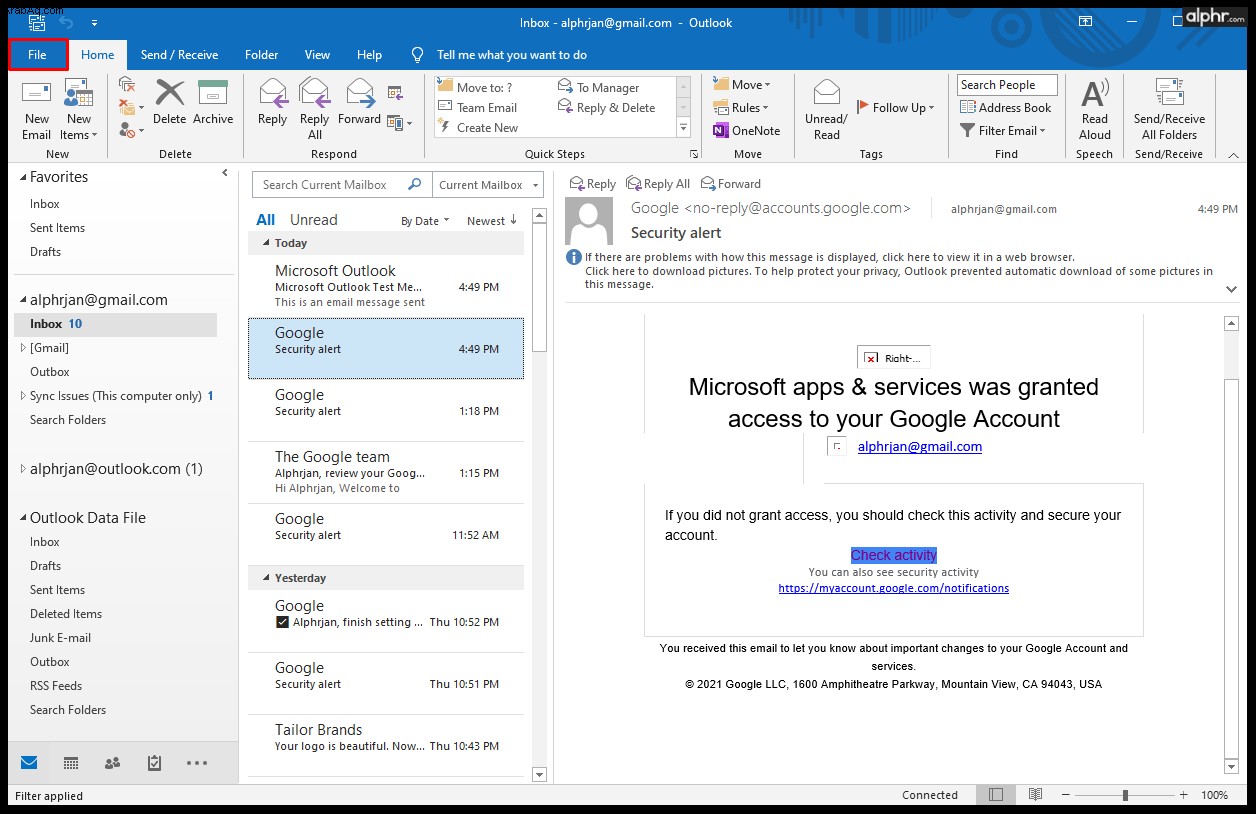Show All messages filter
Viewport: 1256px width, 814px height.
[x=265, y=220]
